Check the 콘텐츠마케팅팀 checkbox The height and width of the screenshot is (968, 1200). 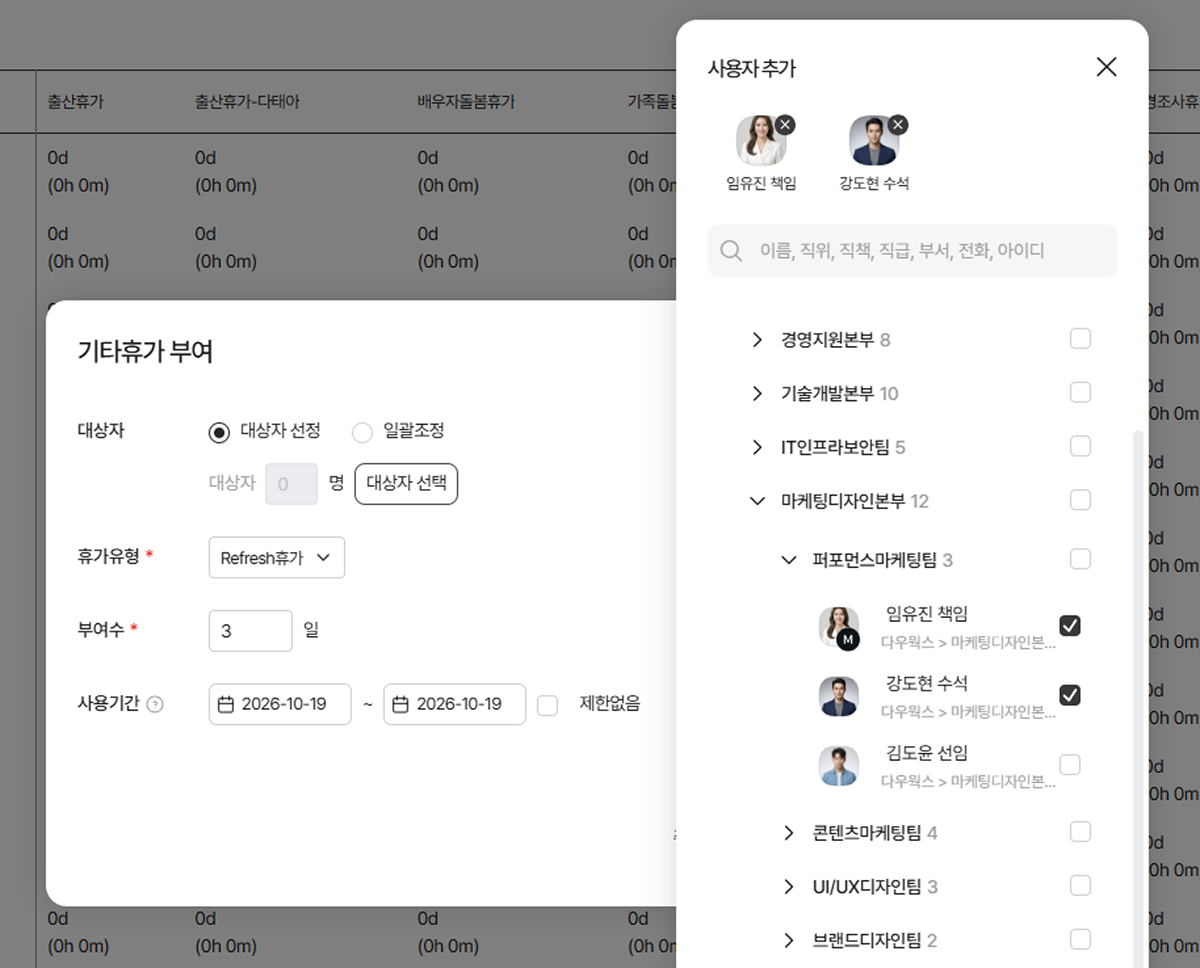pyautogui.click(x=1080, y=832)
